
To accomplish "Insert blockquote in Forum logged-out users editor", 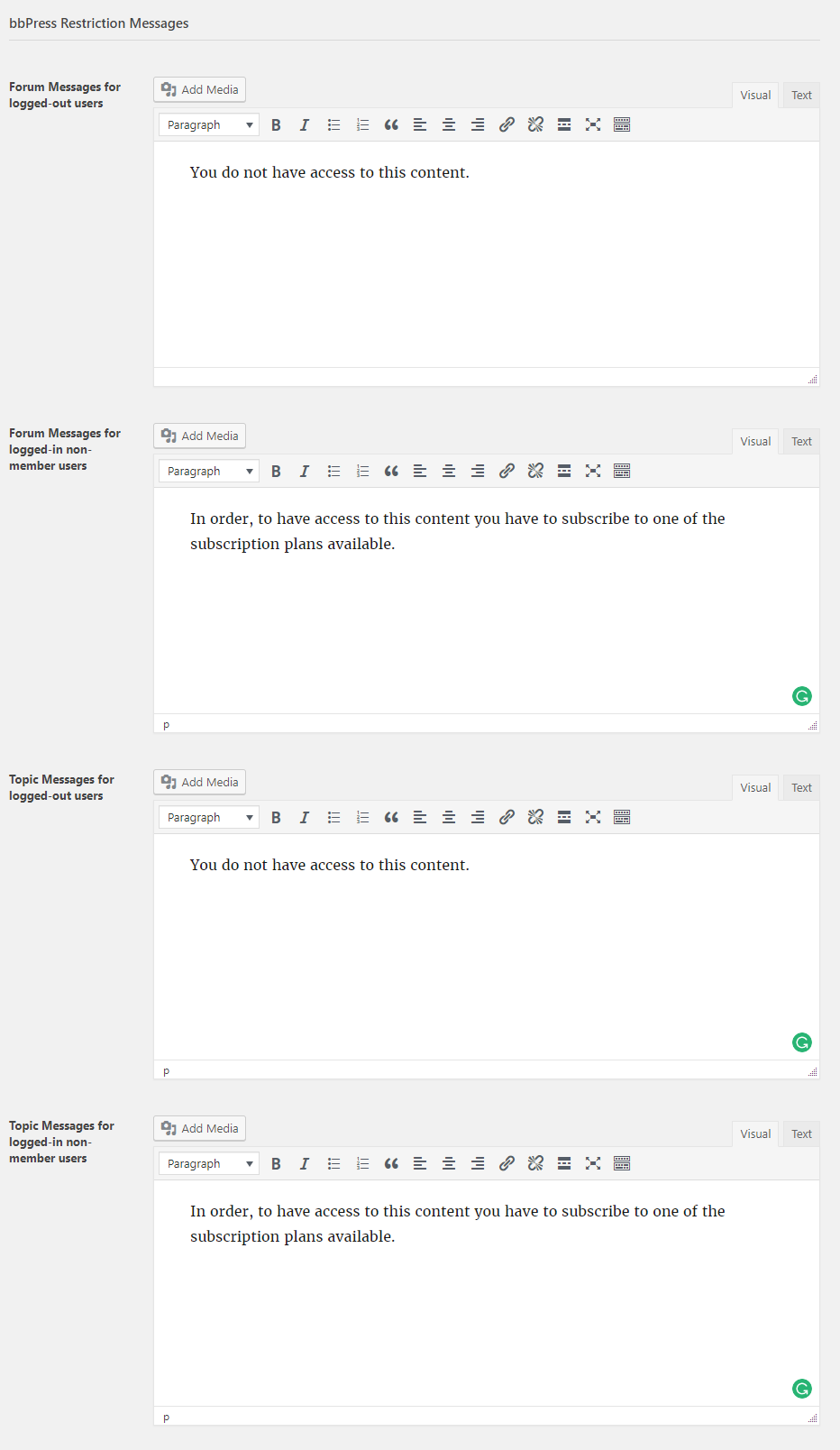I will pos(391,125).
